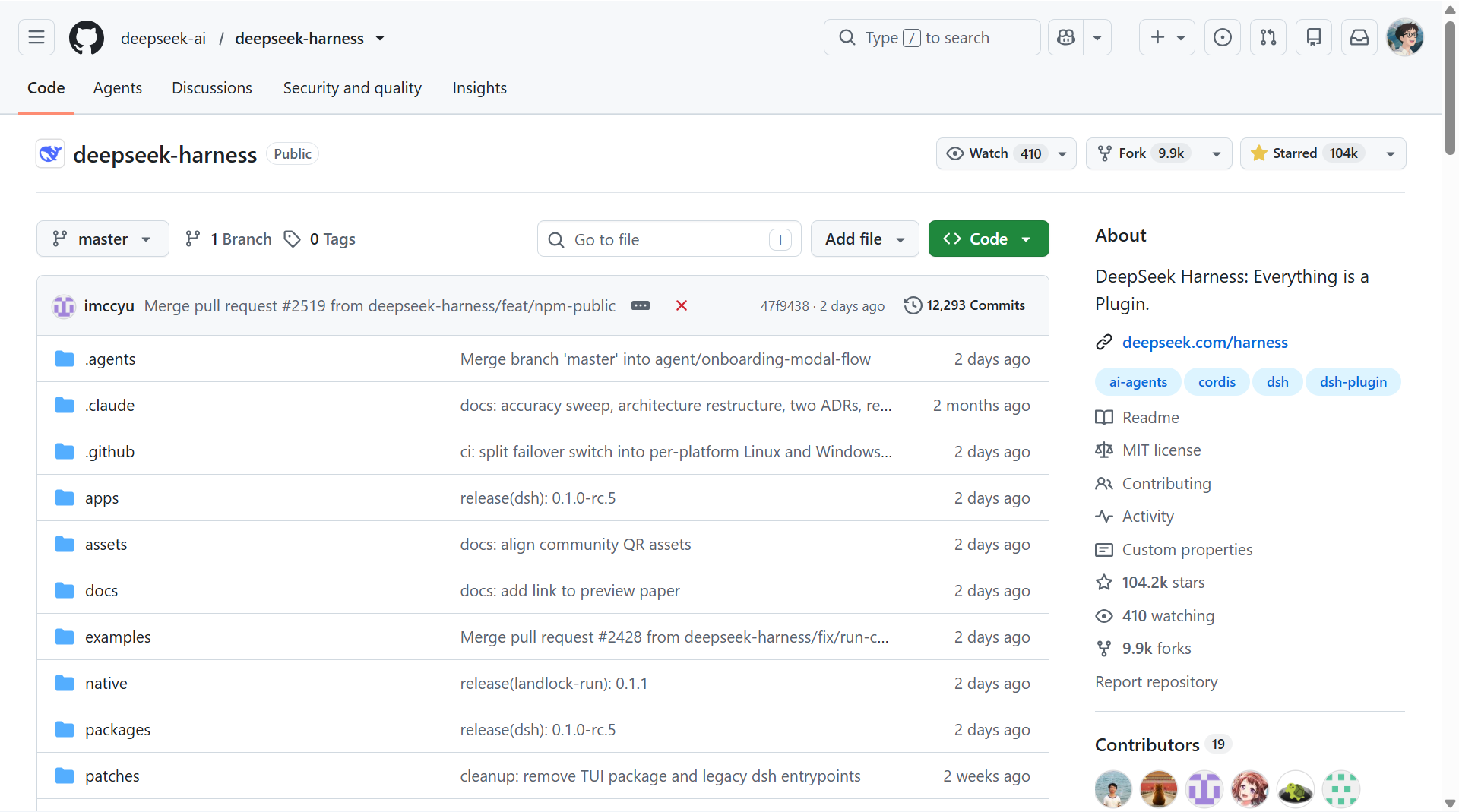Open the Add file dropdown

[865, 239]
